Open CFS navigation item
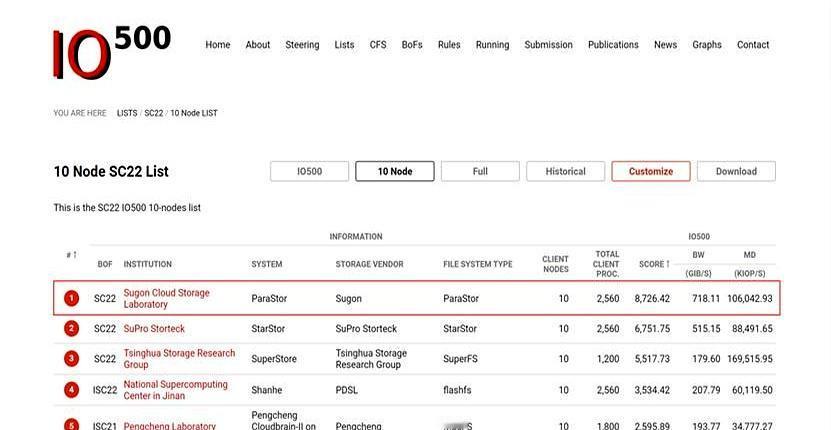 [378, 45]
